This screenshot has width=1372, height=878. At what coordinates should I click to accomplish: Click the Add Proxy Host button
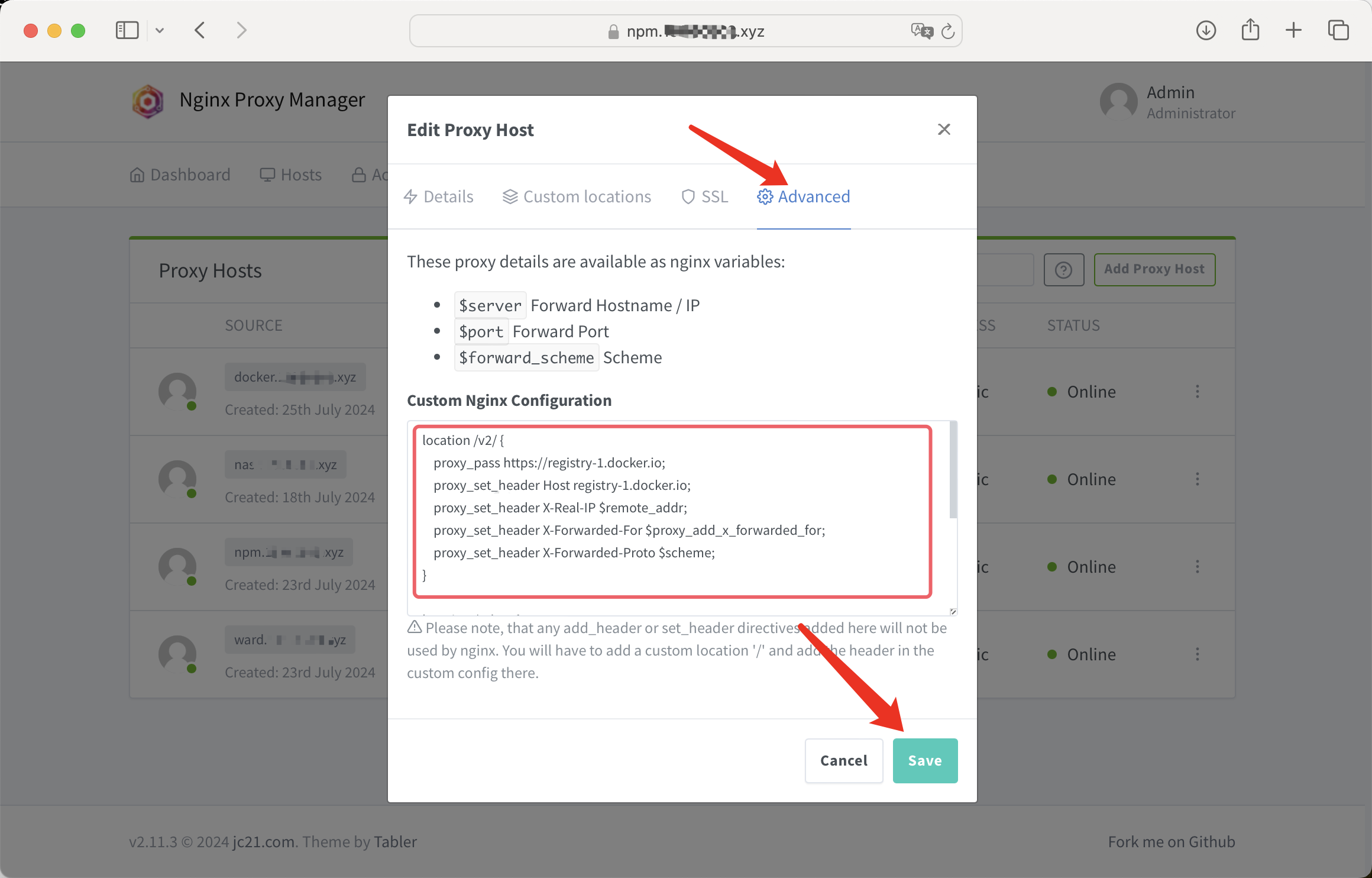coord(1155,268)
